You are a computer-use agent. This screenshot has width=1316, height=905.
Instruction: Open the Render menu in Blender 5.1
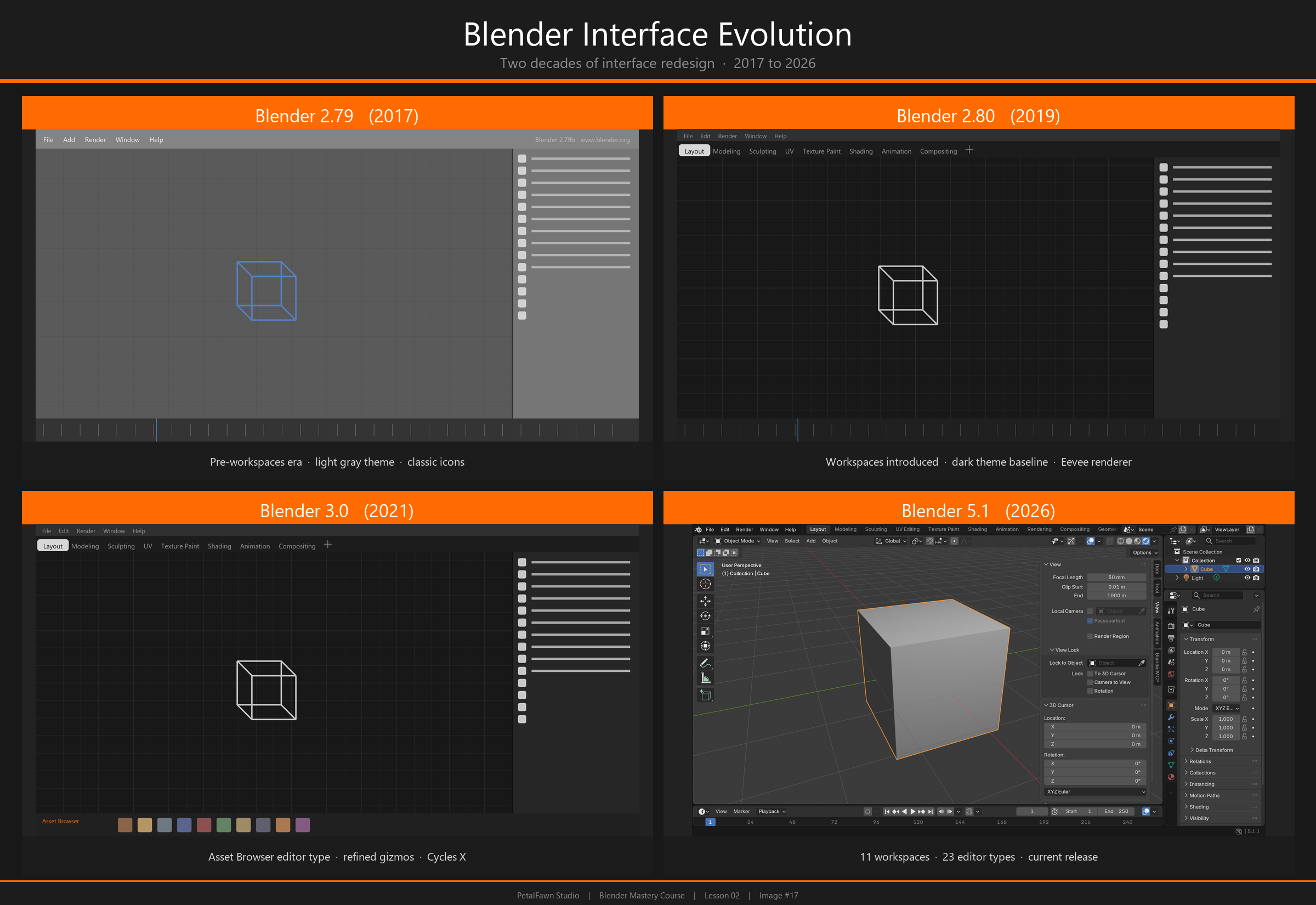point(745,530)
